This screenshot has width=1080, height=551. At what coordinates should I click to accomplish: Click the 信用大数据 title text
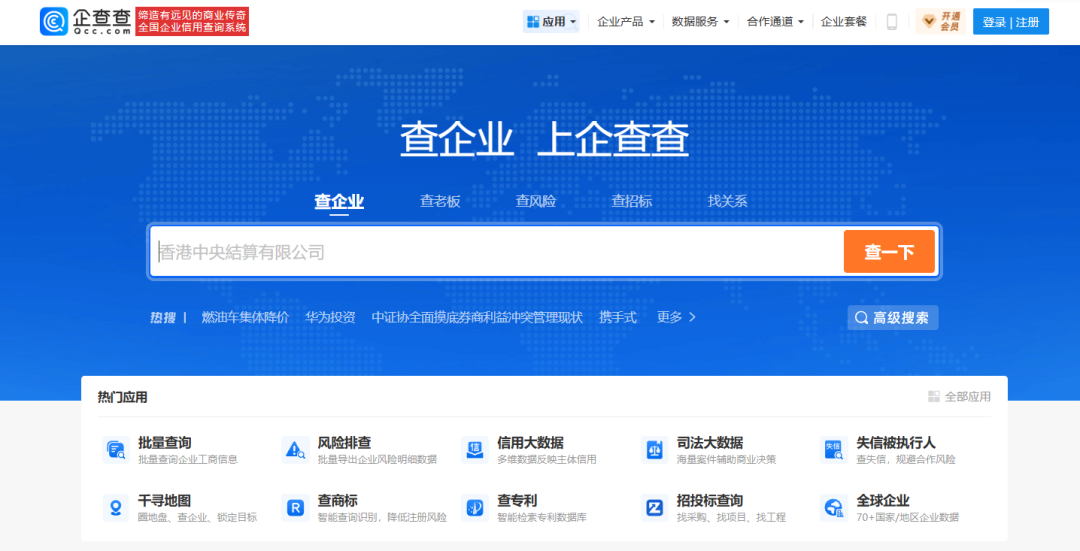(x=530, y=442)
